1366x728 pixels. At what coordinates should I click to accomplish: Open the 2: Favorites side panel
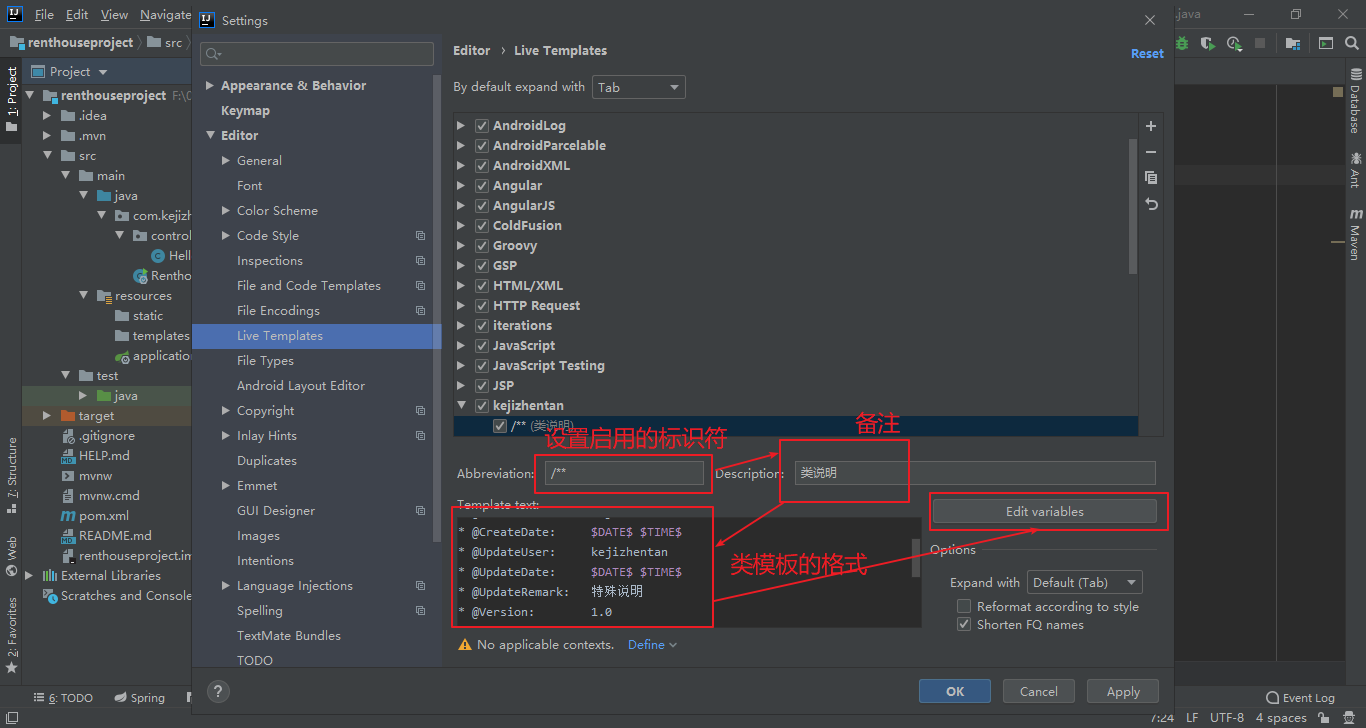11,636
